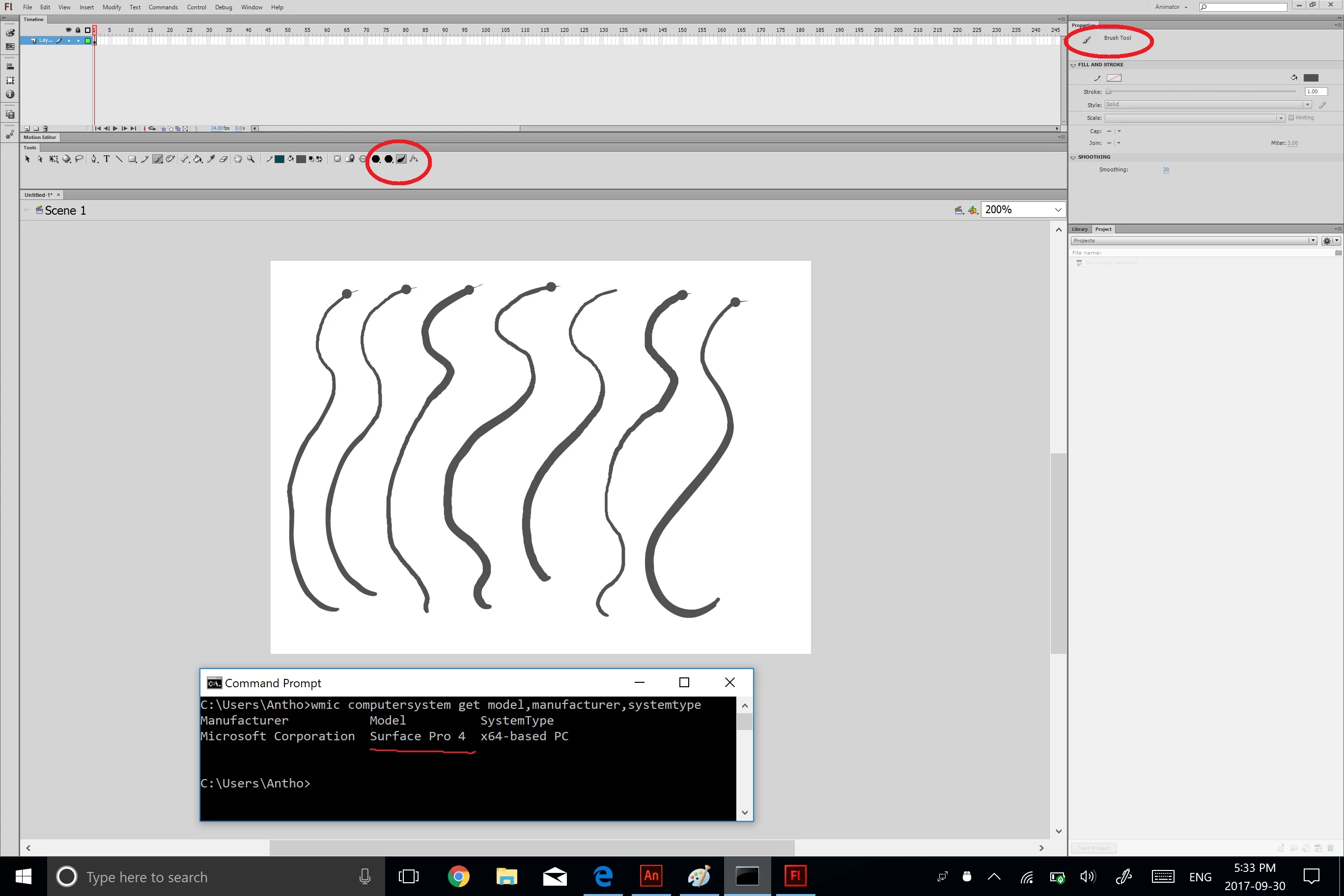
Task: Click the Pen tool icon
Action: pos(94,159)
